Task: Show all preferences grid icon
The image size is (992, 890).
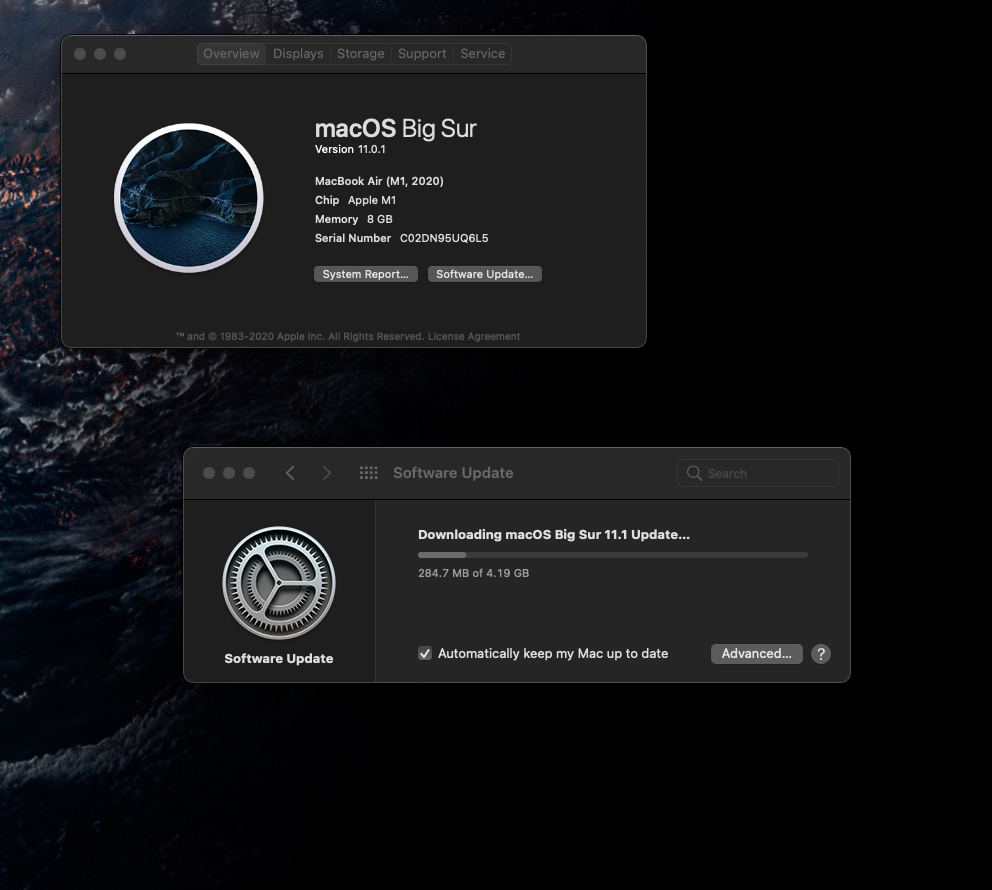Action: (x=368, y=473)
